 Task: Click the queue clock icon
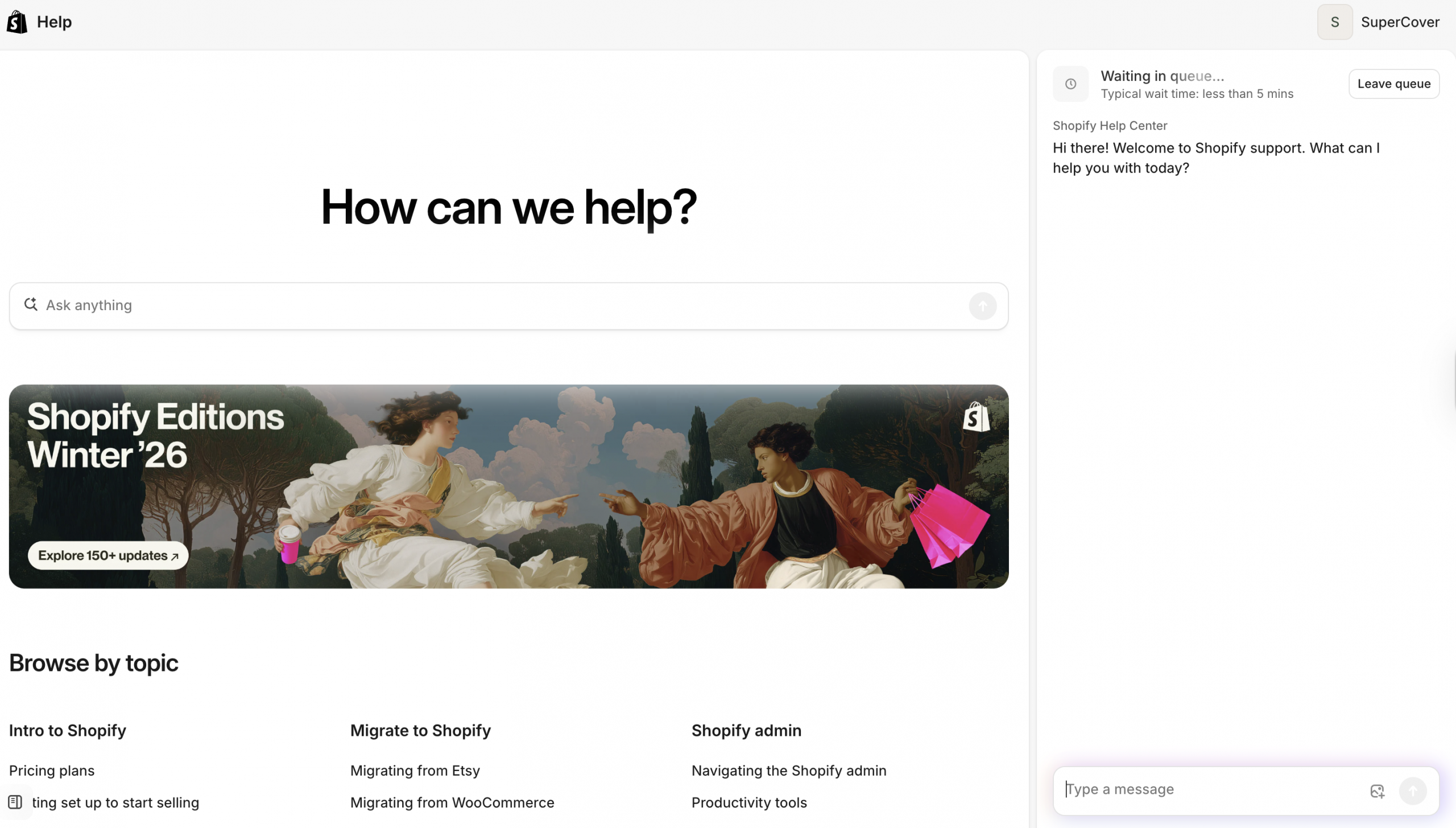click(x=1070, y=84)
